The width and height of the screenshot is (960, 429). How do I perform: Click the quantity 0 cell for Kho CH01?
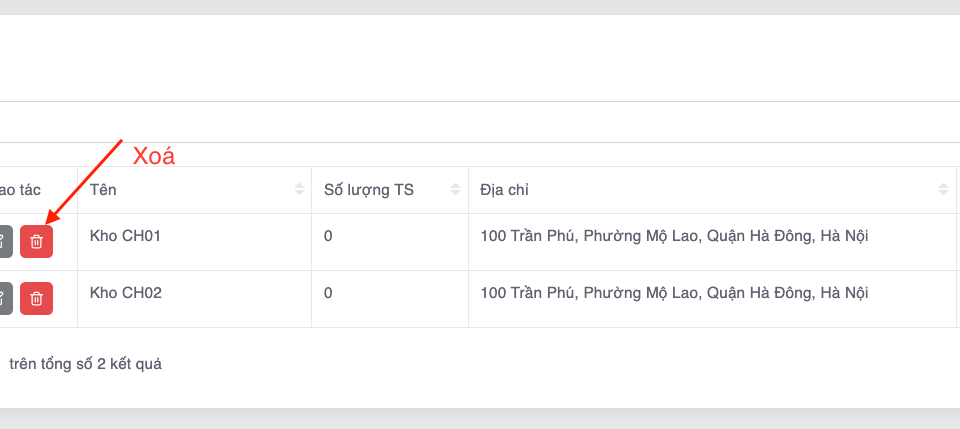pyautogui.click(x=328, y=237)
